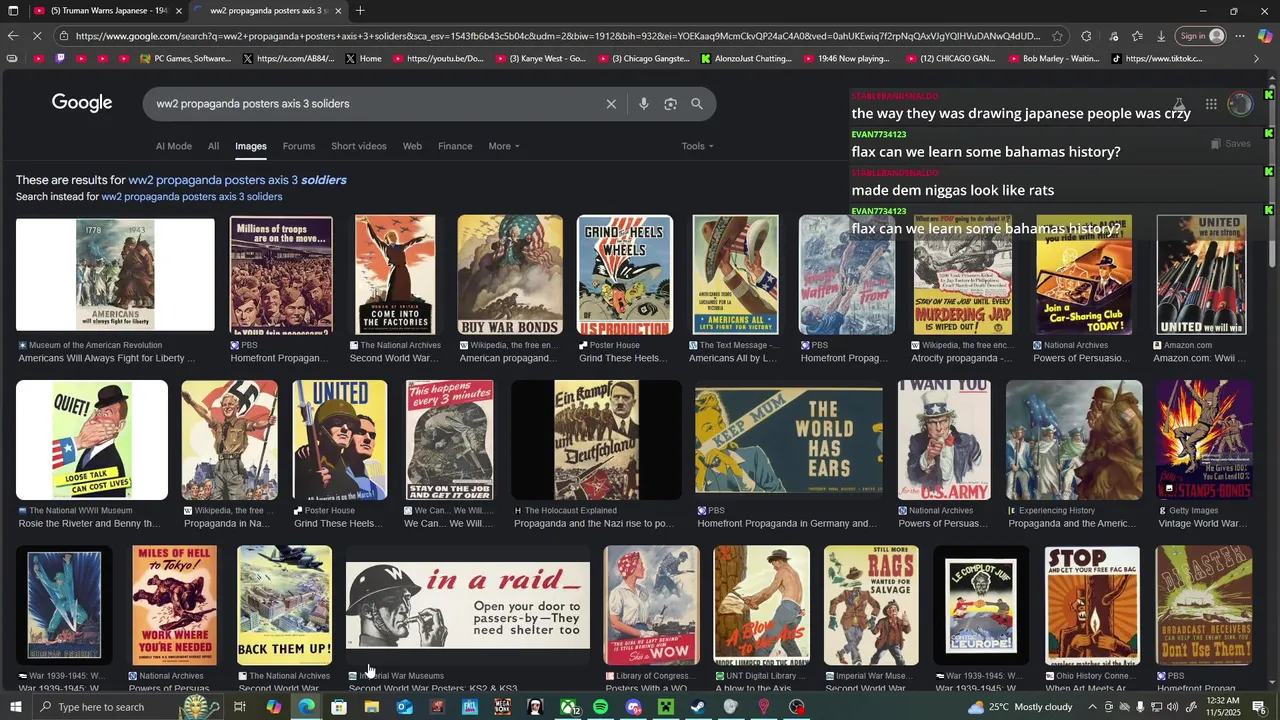Viewport: 1280px width, 720px height.
Task: Bookmark this page with the star icon
Action: [x=1058, y=36]
